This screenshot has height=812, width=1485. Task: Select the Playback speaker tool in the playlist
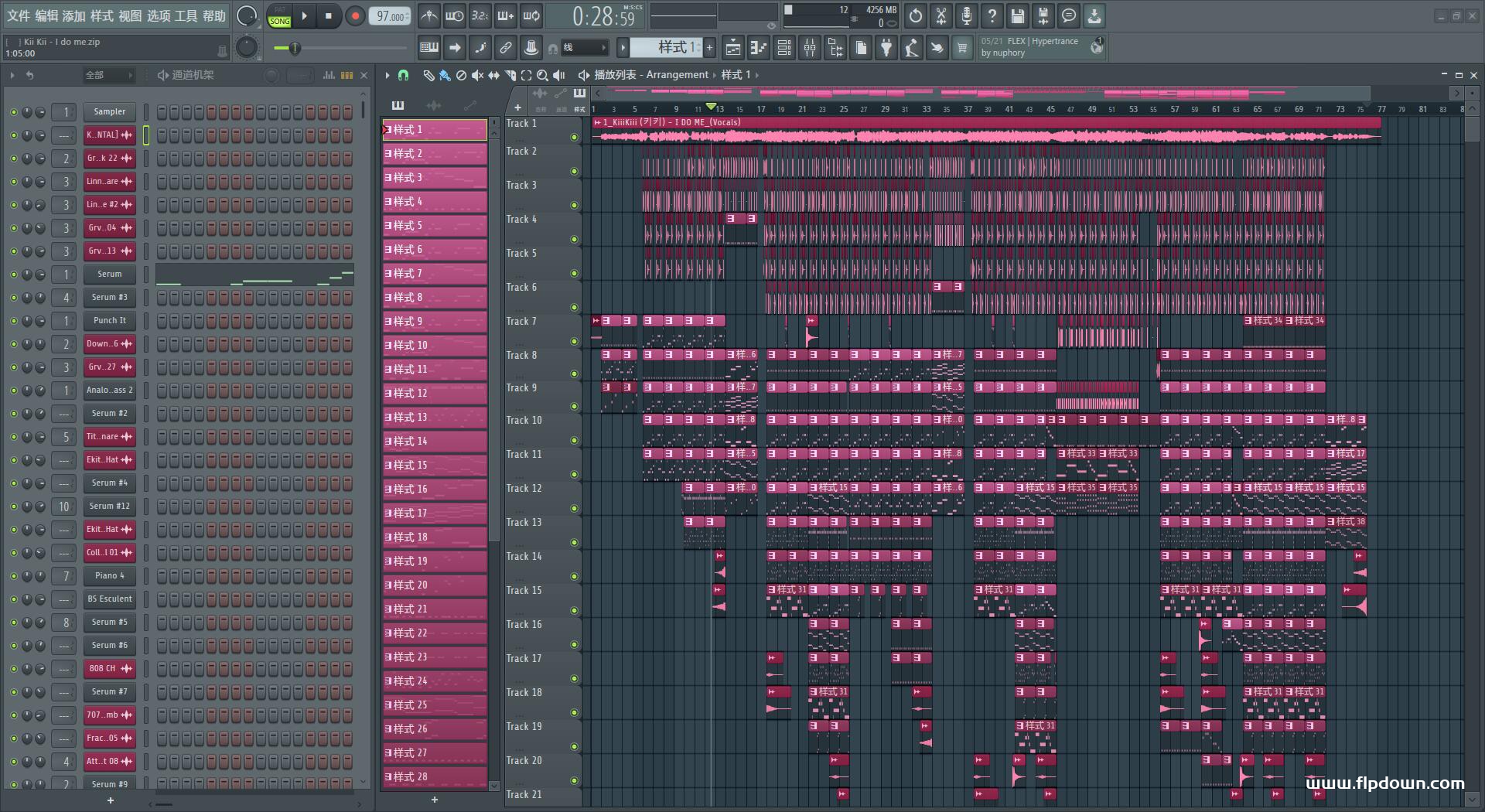pos(558,75)
